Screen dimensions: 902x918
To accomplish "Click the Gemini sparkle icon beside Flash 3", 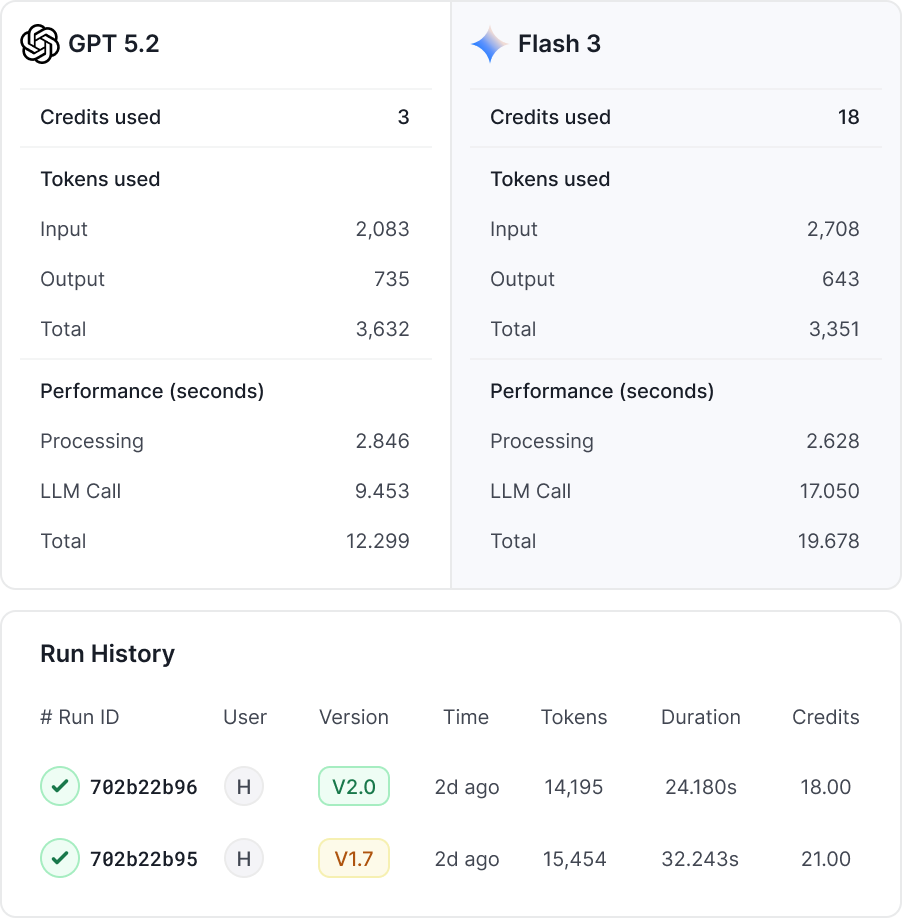I will [x=489, y=44].
